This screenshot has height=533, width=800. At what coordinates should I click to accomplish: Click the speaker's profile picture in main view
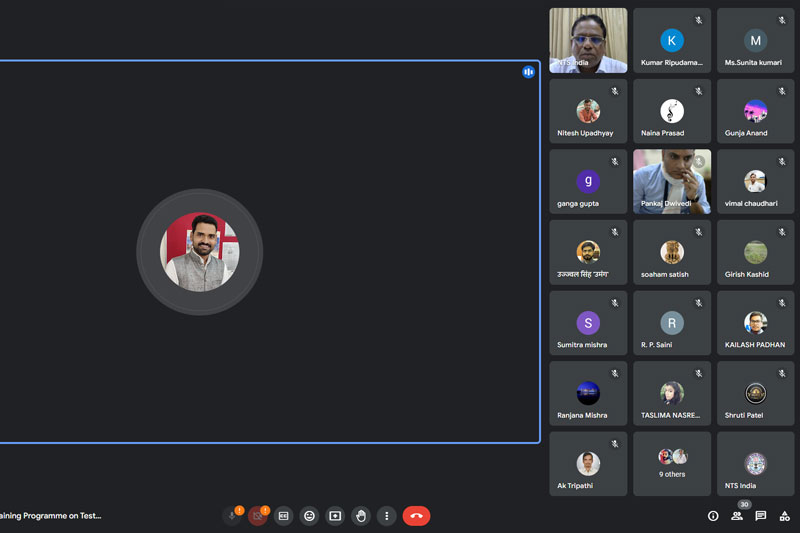click(x=199, y=252)
